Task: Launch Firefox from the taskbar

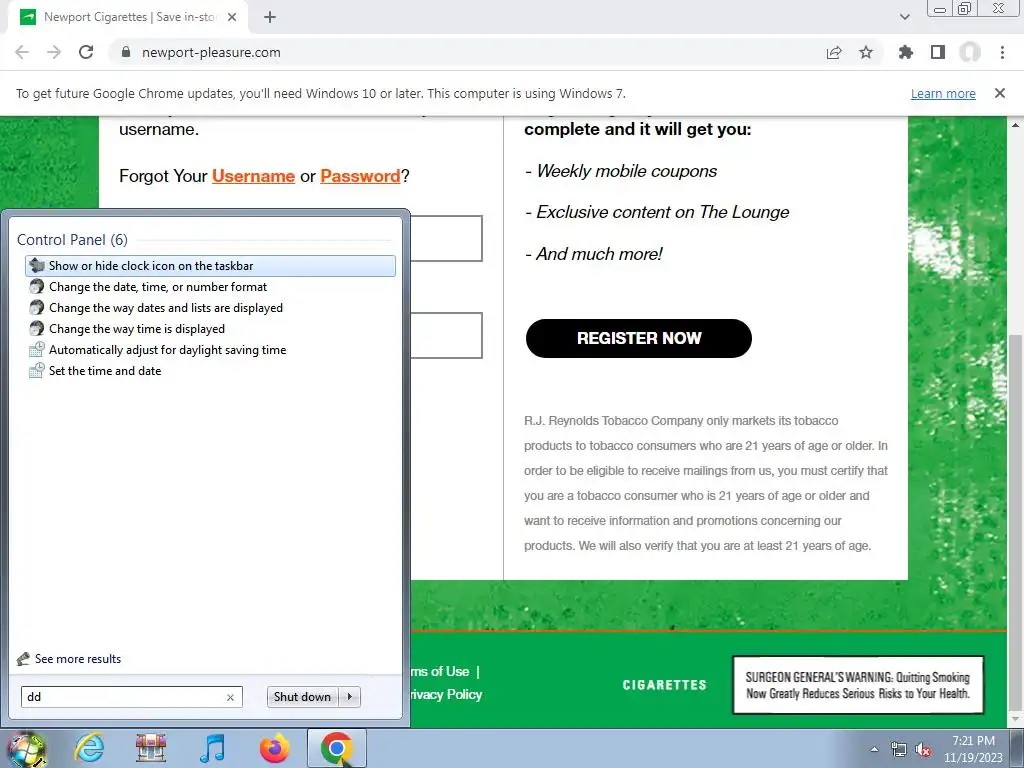Action: click(274, 748)
